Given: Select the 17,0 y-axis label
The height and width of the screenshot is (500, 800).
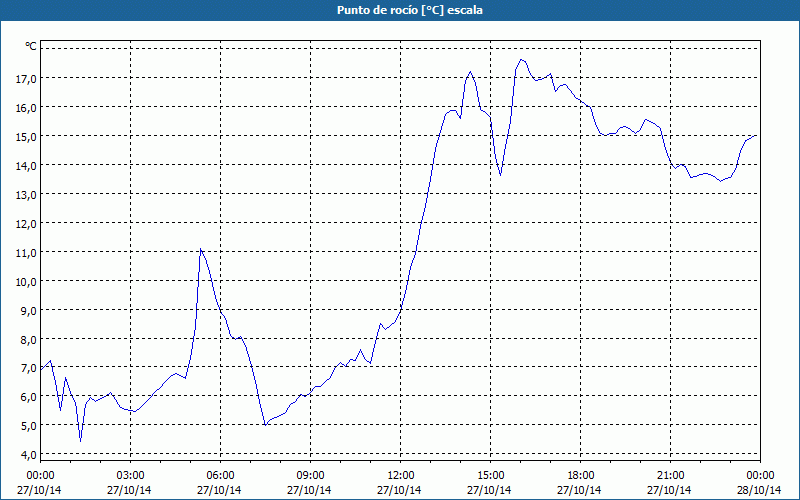Looking at the screenshot, I should coord(28,78).
